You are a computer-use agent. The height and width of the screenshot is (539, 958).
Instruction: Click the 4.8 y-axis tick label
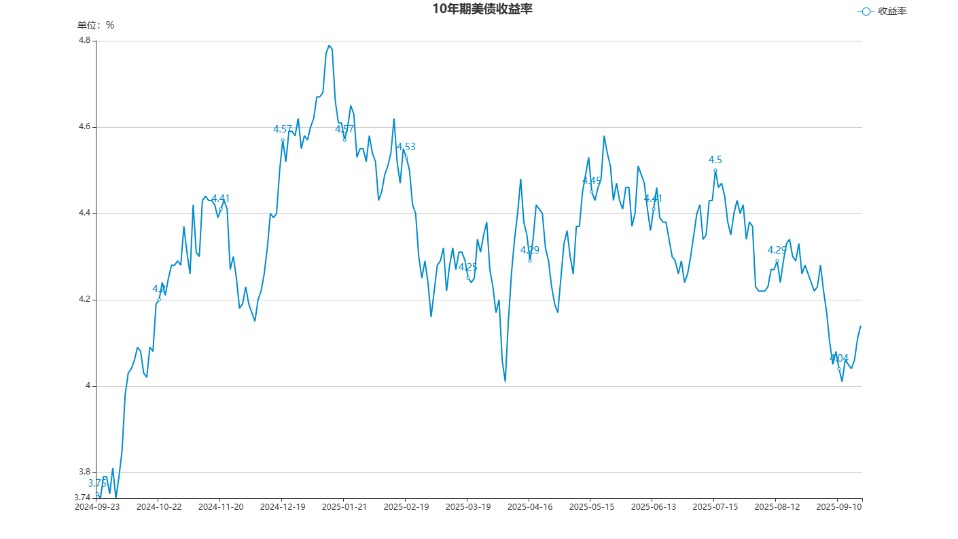click(84, 41)
